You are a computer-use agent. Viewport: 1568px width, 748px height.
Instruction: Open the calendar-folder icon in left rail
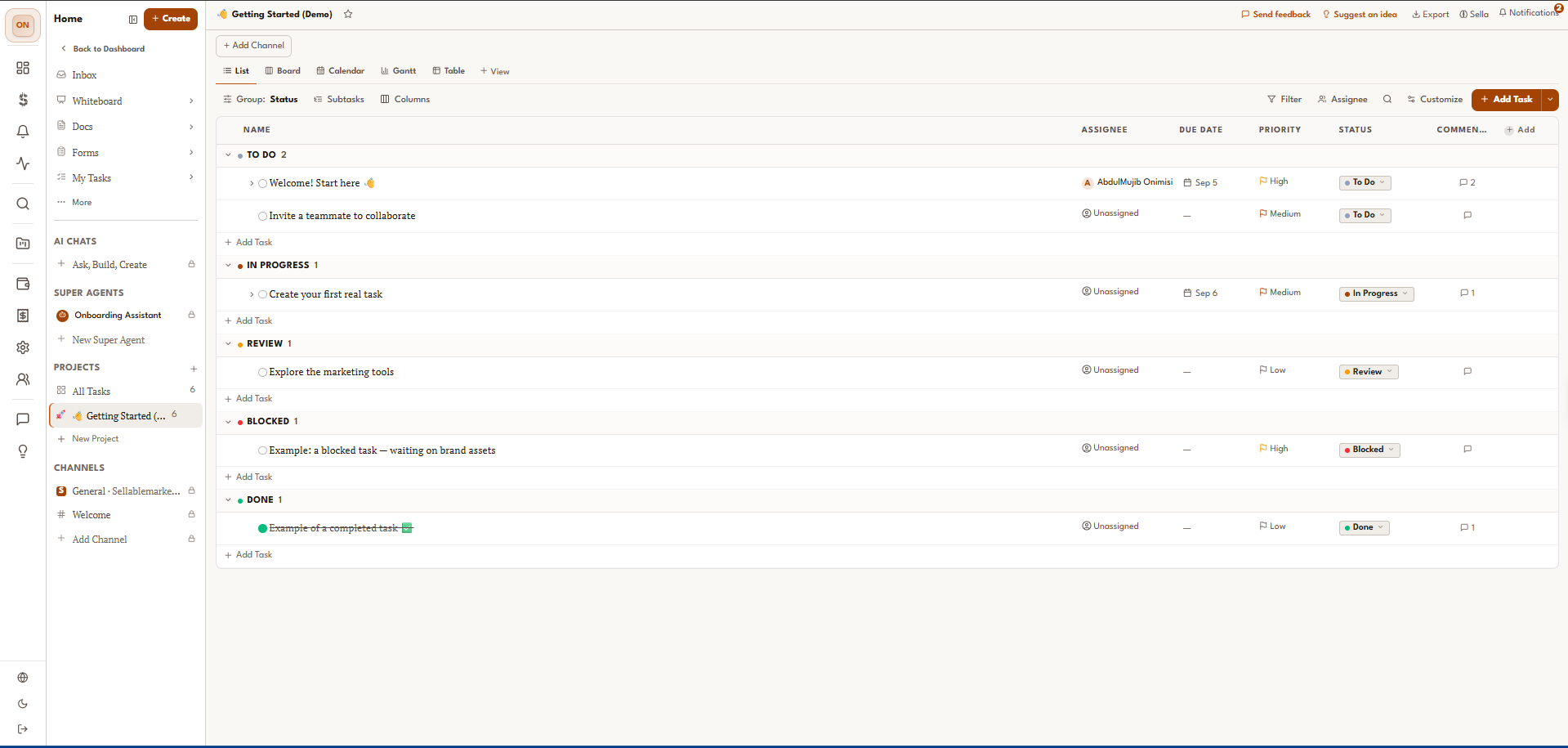[23, 244]
